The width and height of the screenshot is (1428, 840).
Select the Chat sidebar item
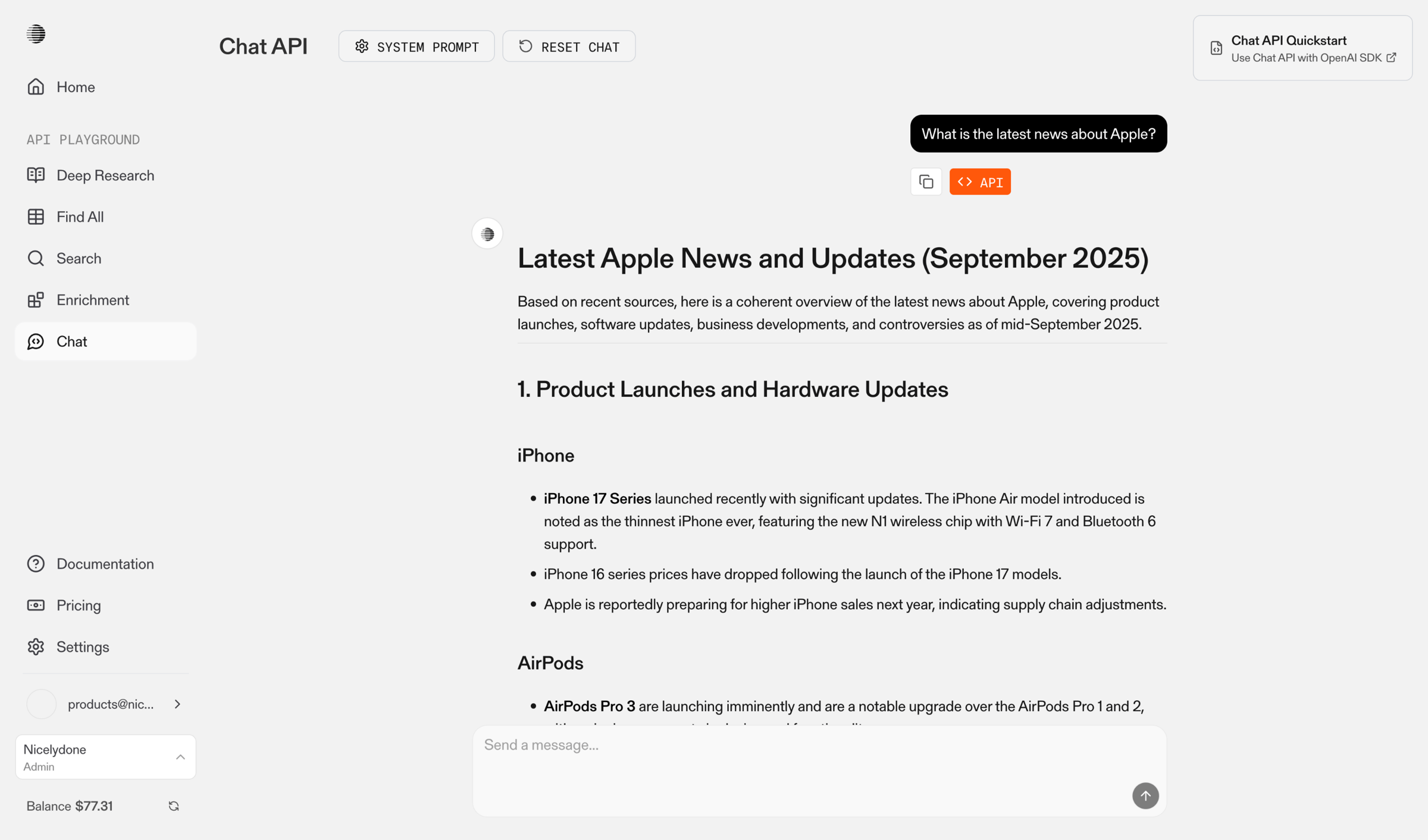click(x=106, y=341)
